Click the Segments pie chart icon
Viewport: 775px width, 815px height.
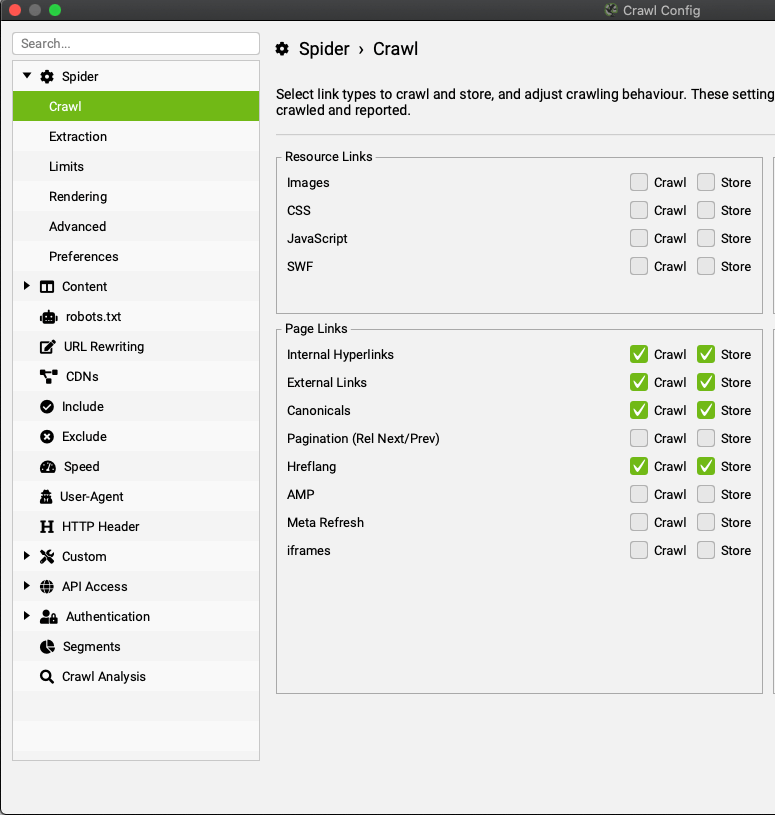(47, 647)
